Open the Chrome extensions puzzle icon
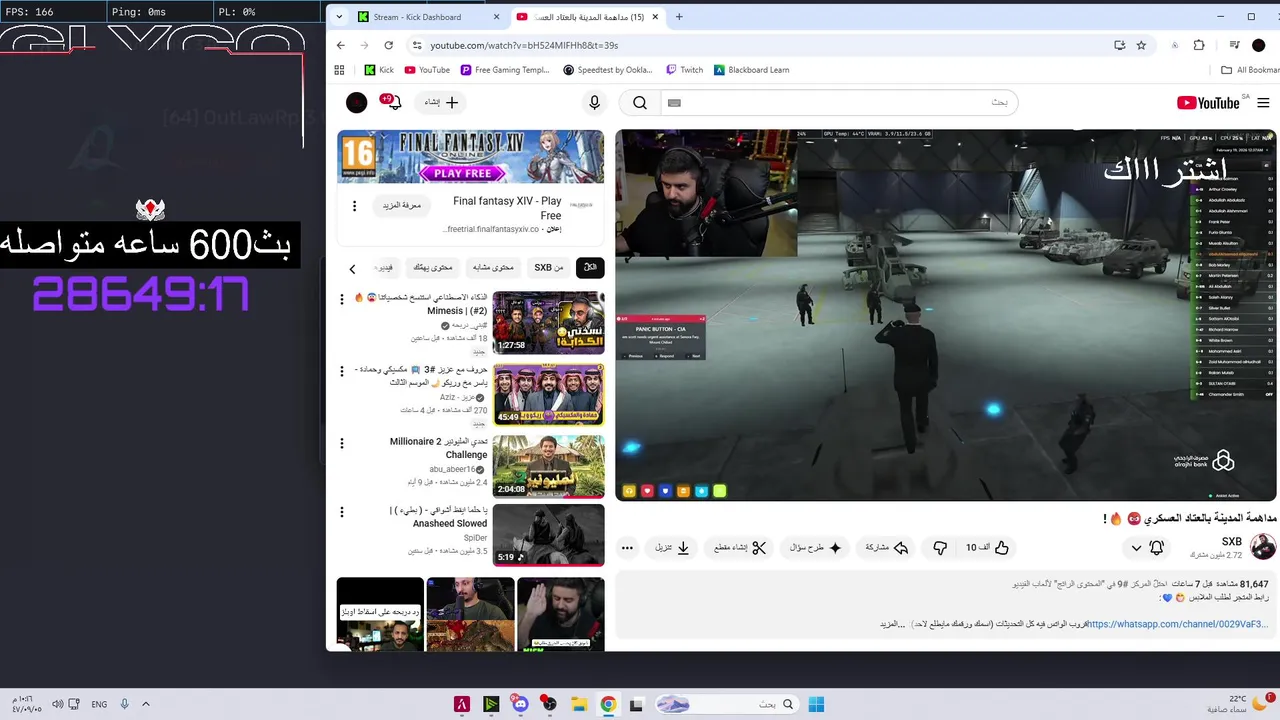The width and height of the screenshot is (1280, 720). 1199,45
